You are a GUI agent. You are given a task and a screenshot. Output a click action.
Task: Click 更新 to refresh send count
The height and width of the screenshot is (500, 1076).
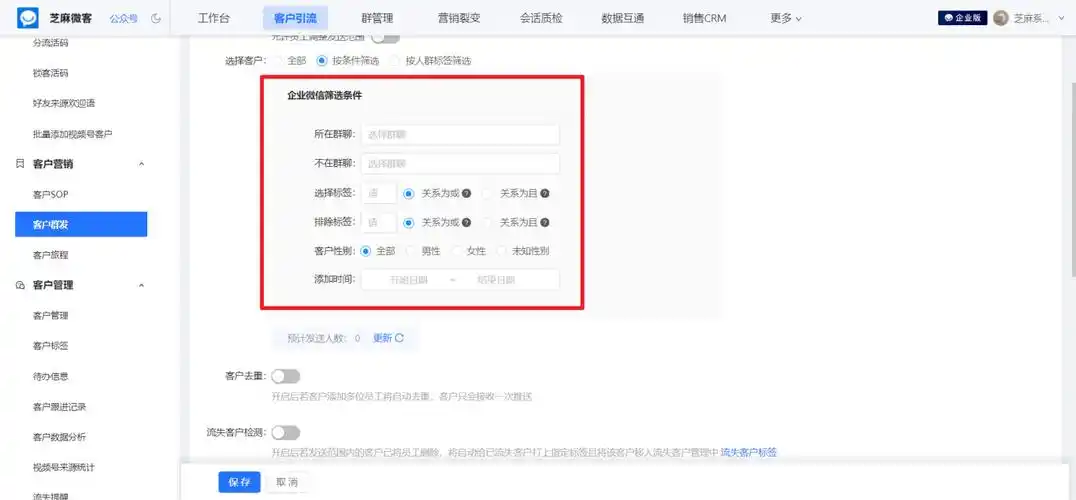click(382, 338)
